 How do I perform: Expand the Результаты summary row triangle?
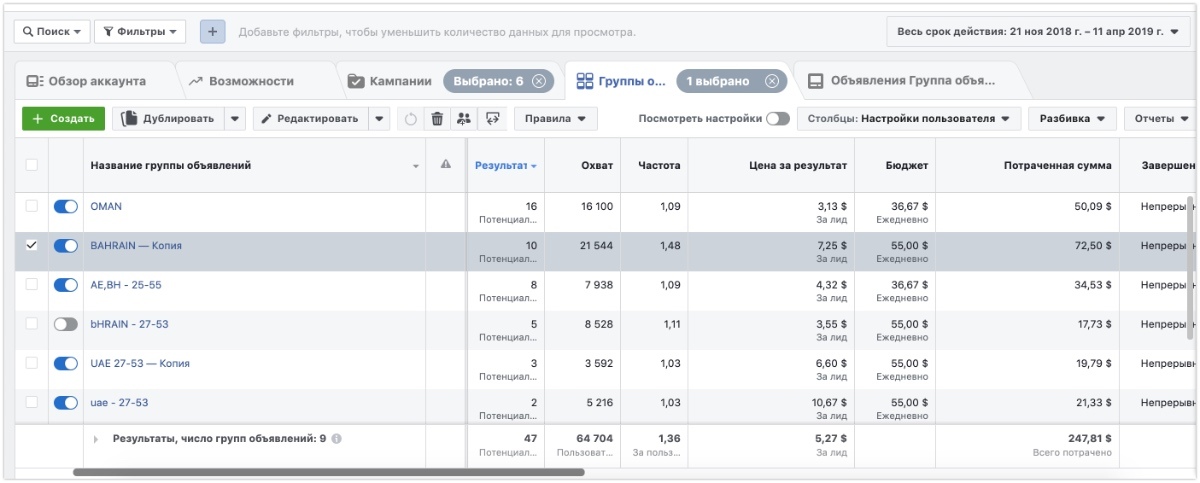(97, 439)
